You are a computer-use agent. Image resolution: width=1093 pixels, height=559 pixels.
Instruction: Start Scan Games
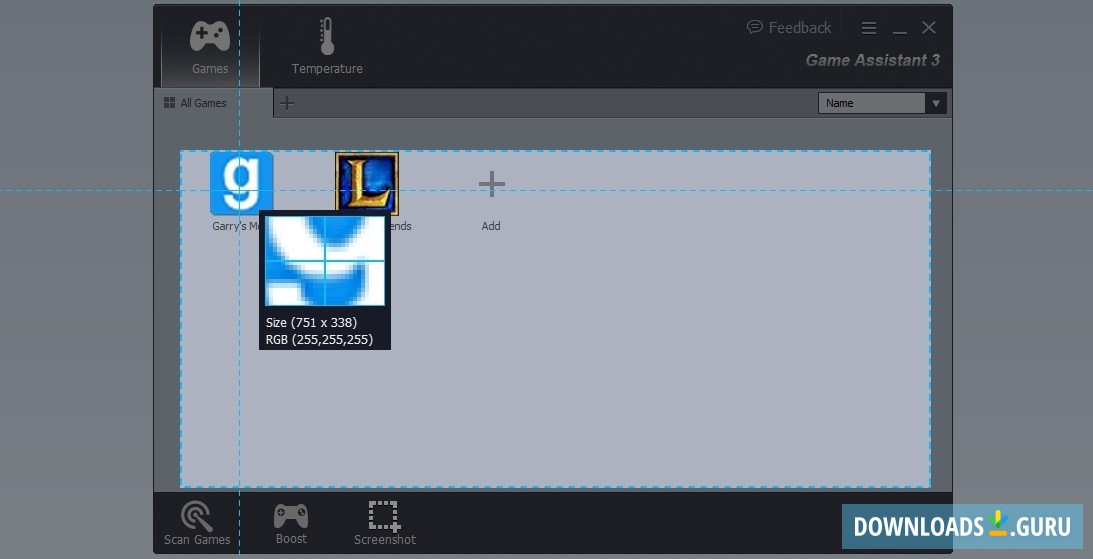coord(197,523)
